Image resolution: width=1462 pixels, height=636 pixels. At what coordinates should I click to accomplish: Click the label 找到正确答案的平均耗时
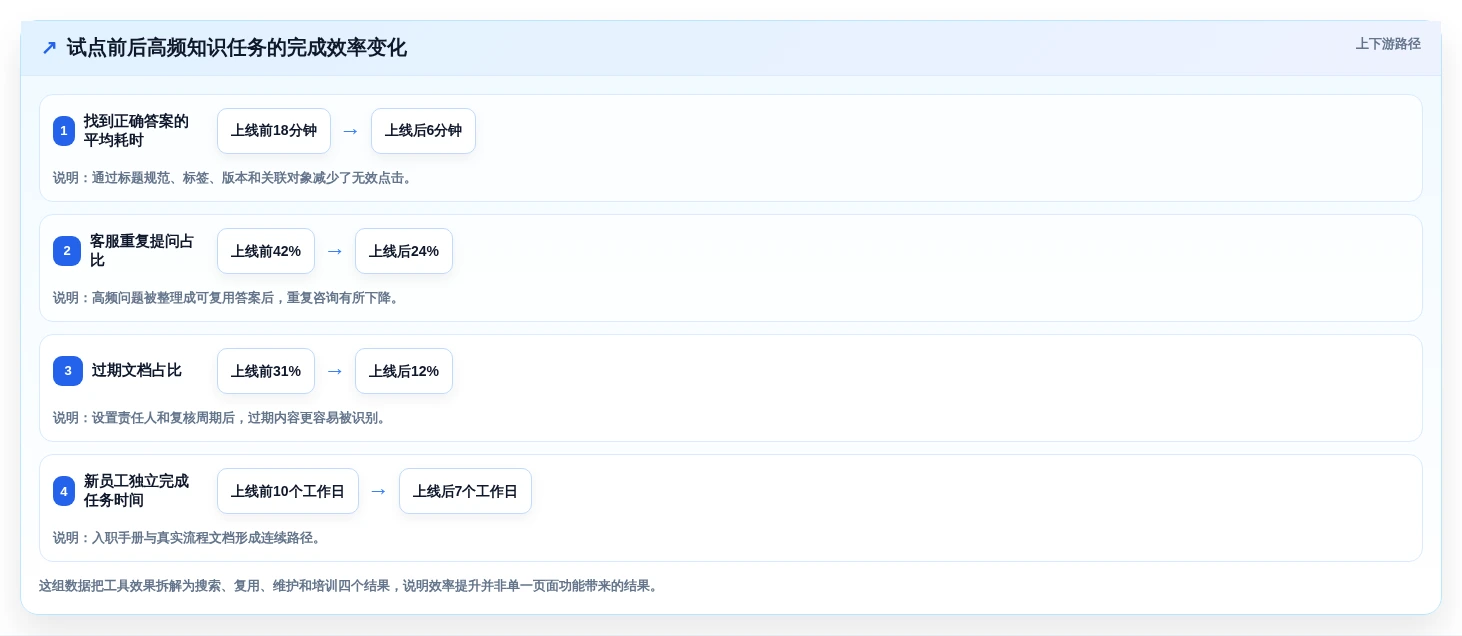pyautogui.click(x=136, y=131)
